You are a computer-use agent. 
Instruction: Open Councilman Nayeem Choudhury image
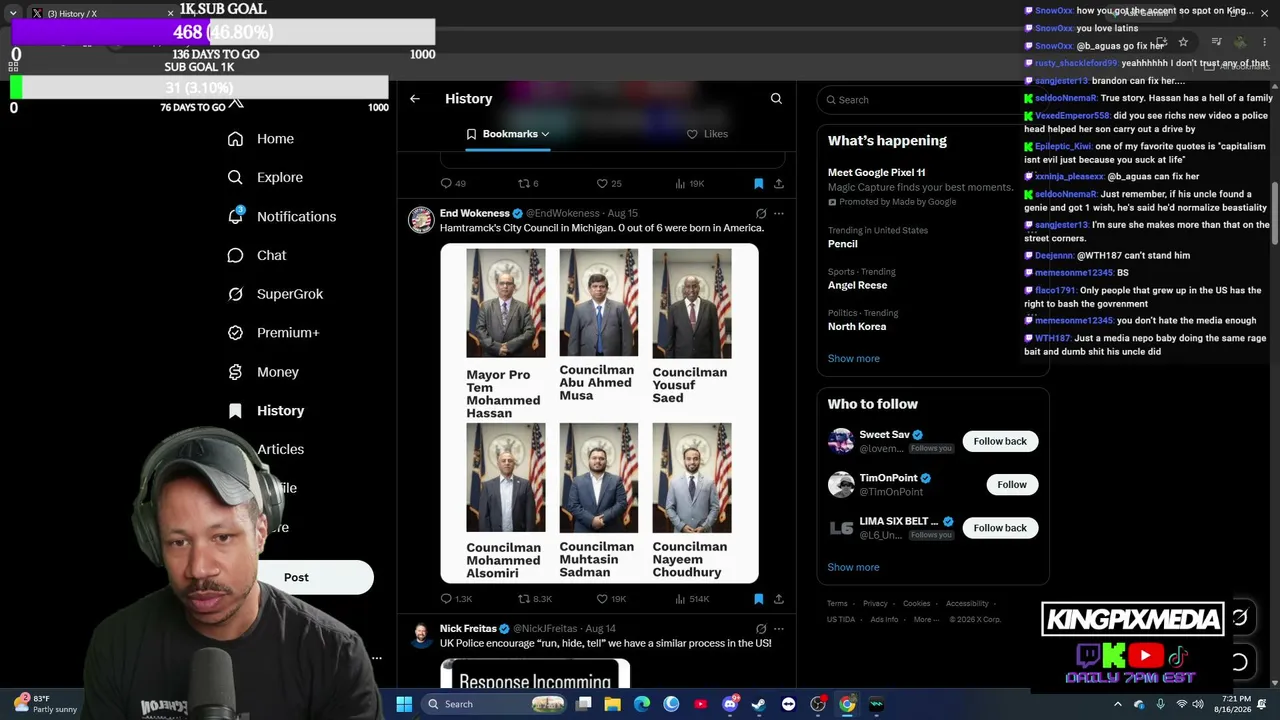(692, 478)
